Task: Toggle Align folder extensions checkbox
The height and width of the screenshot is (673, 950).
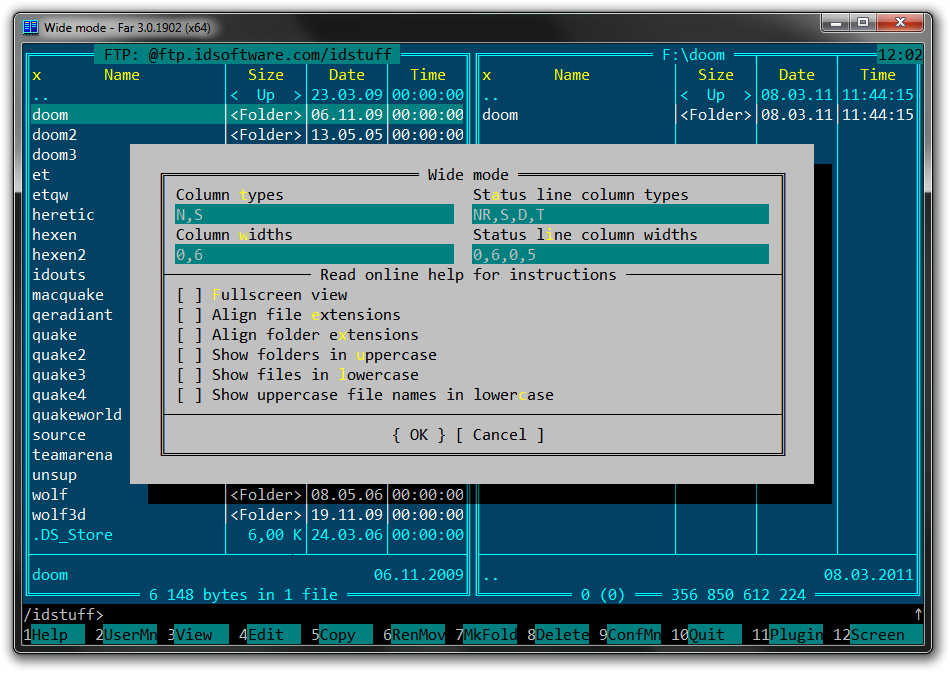Action: 190,335
